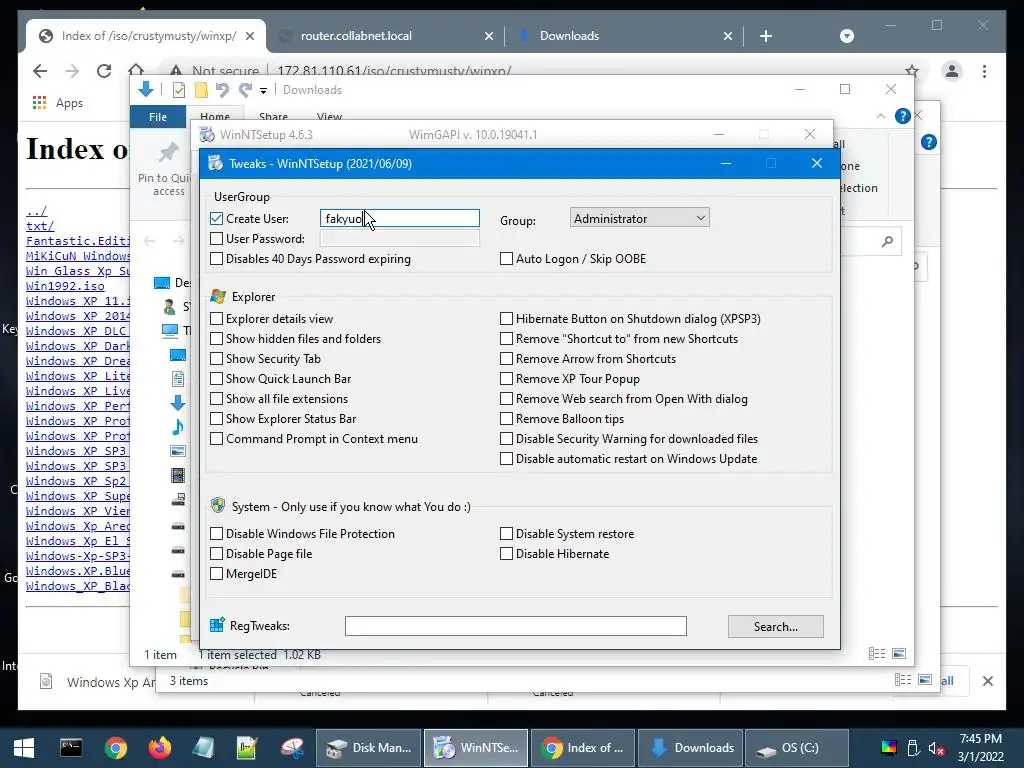
Task: Tick Auto Logon / Skip OOBE
Action: [506, 259]
